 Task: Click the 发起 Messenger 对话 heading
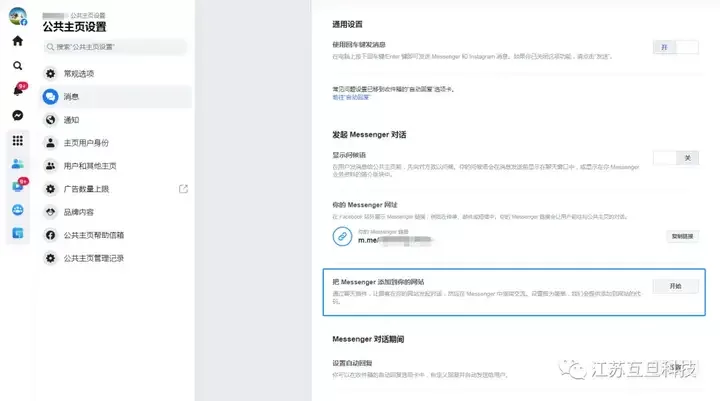[x=369, y=135]
